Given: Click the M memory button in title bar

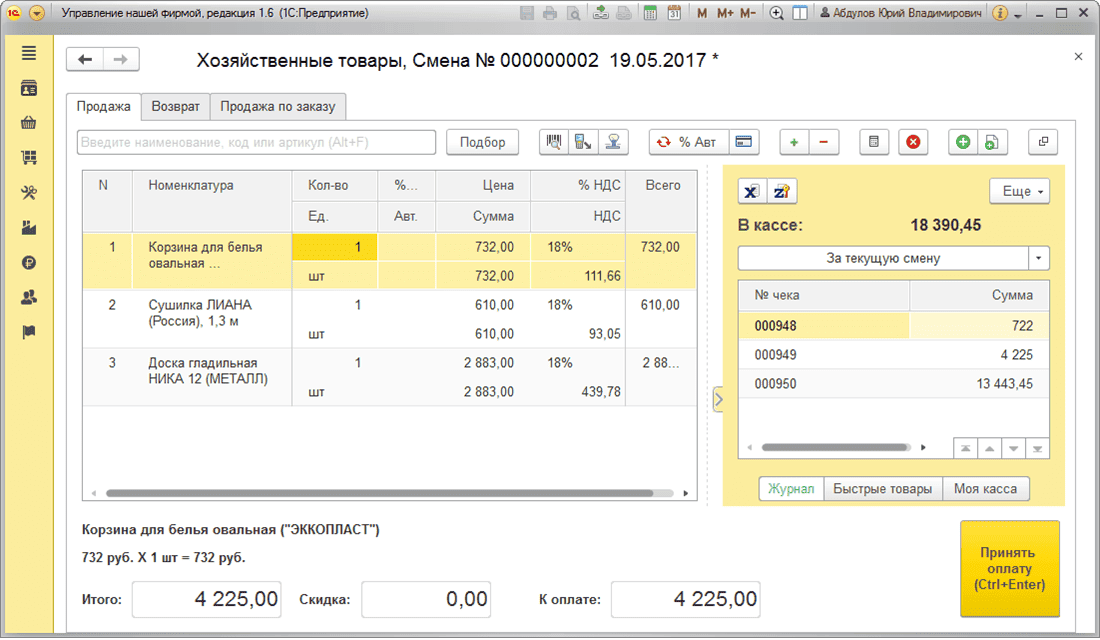Looking at the screenshot, I should [x=702, y=13].
